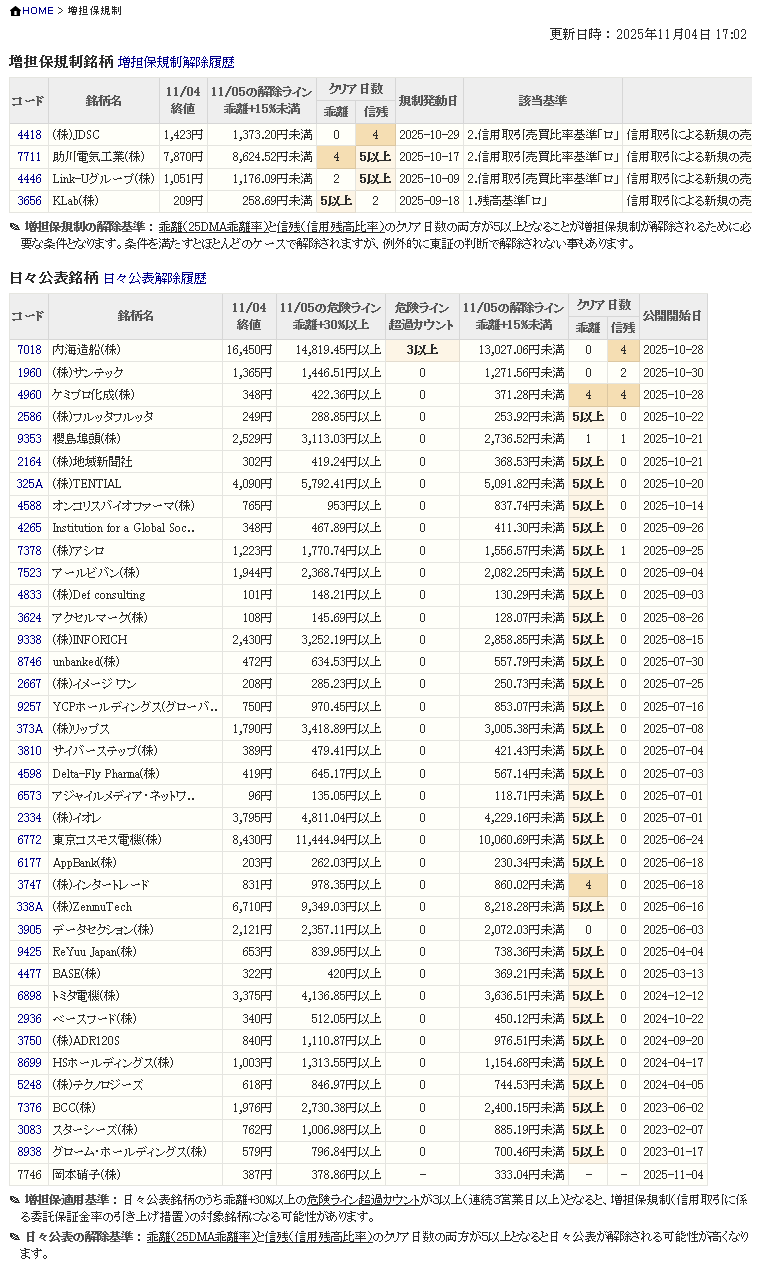Click pencil icon beside 増担保適用基準 note

coord(14,1200)
